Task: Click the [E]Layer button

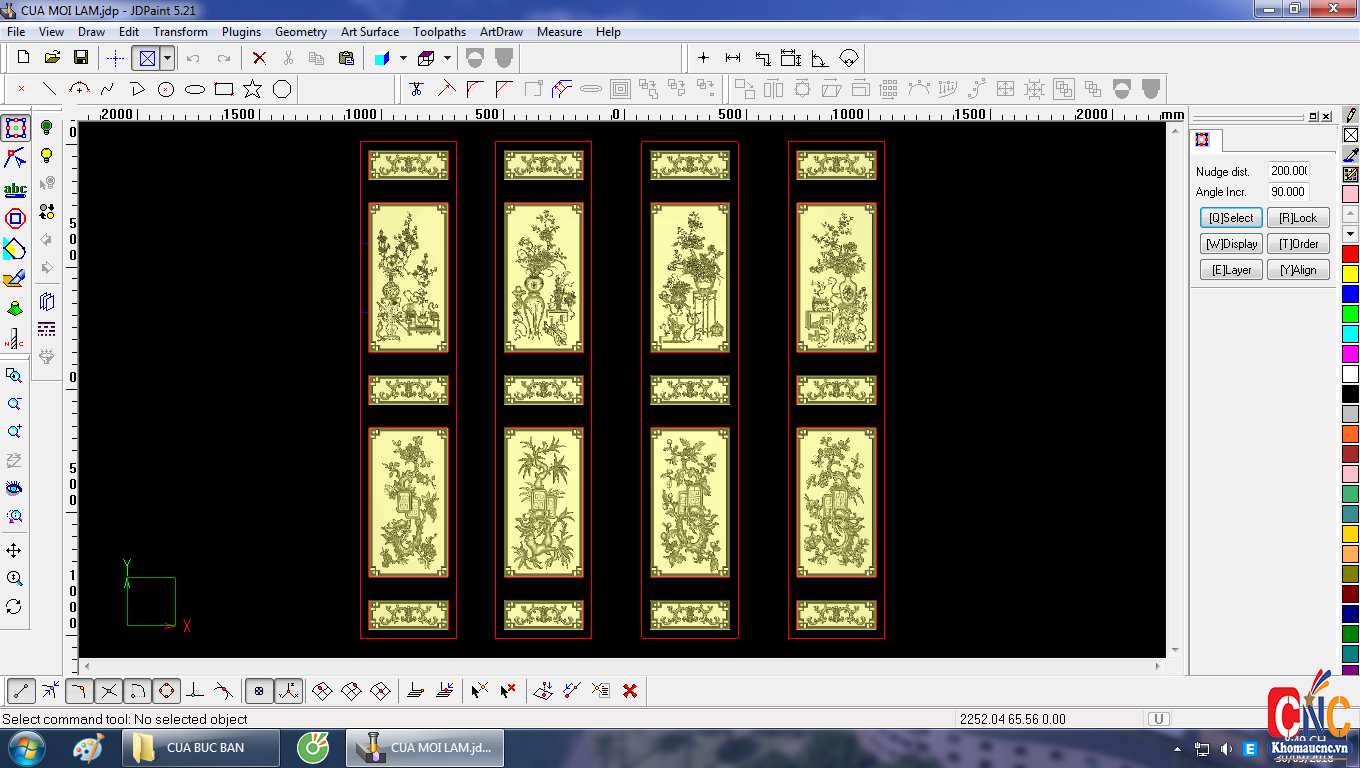Action: tap(1230, 270)
